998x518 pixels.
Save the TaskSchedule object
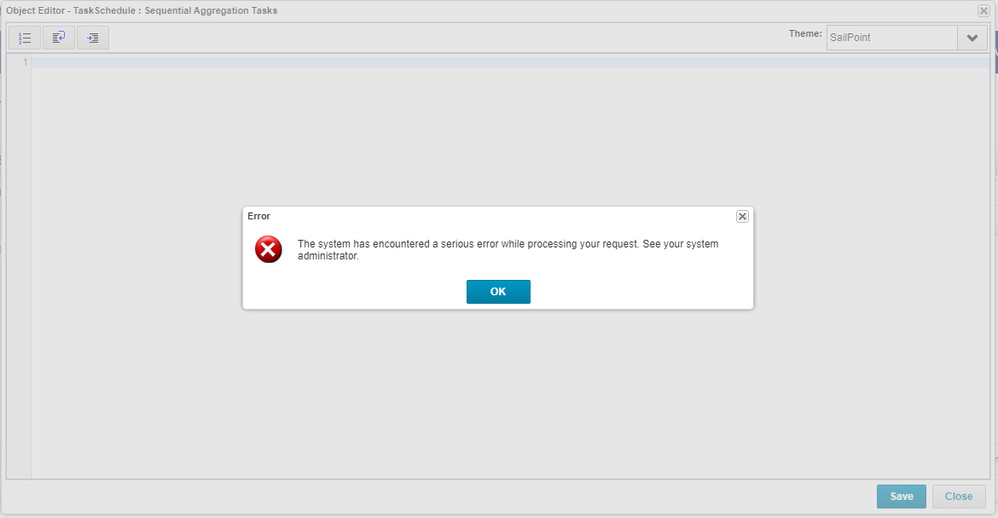(901, 496)
